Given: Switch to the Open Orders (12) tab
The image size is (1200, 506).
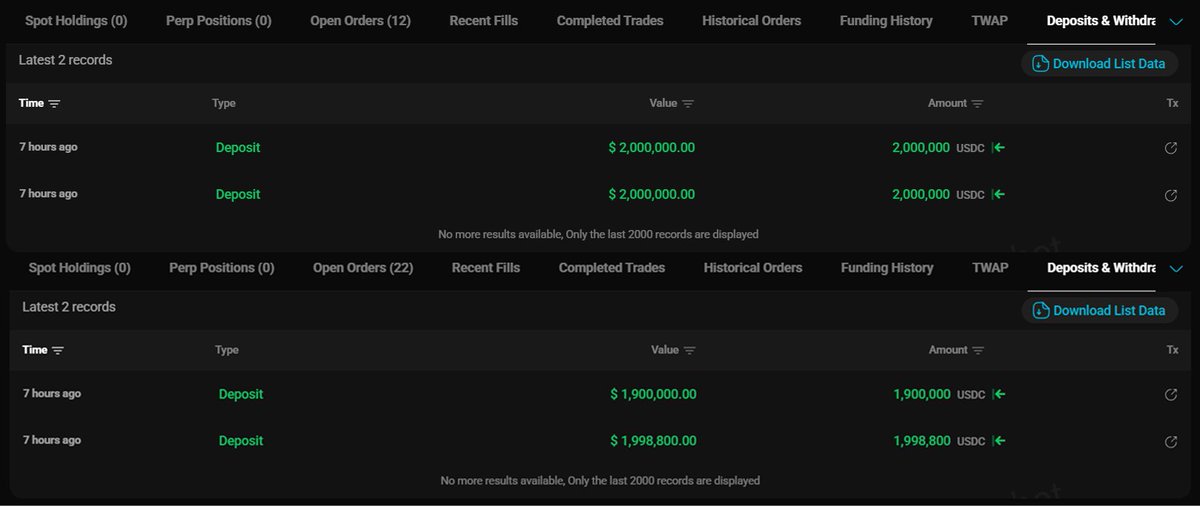Looking at the screenshot, I should pos(361,20).
